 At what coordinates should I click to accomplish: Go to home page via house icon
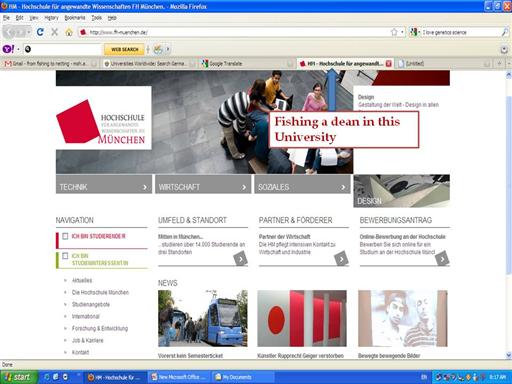[69, 32]
